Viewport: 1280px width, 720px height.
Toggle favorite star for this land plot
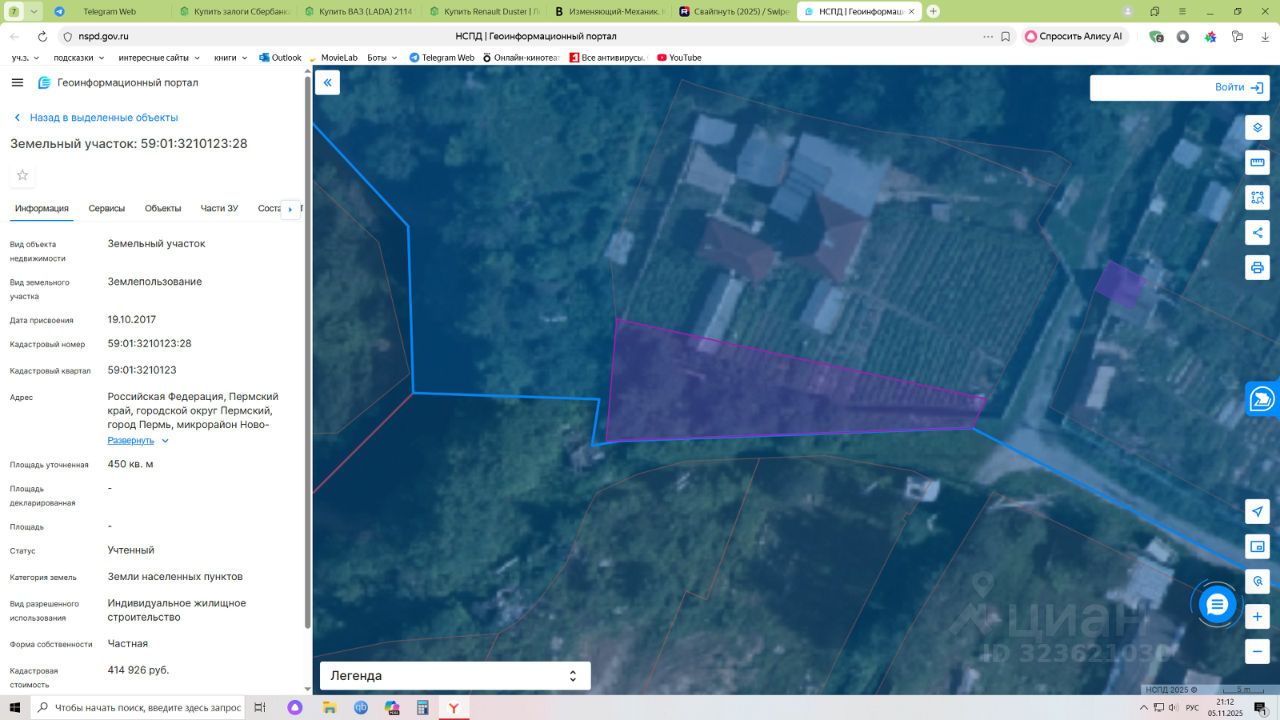click(x=22, y=176)
